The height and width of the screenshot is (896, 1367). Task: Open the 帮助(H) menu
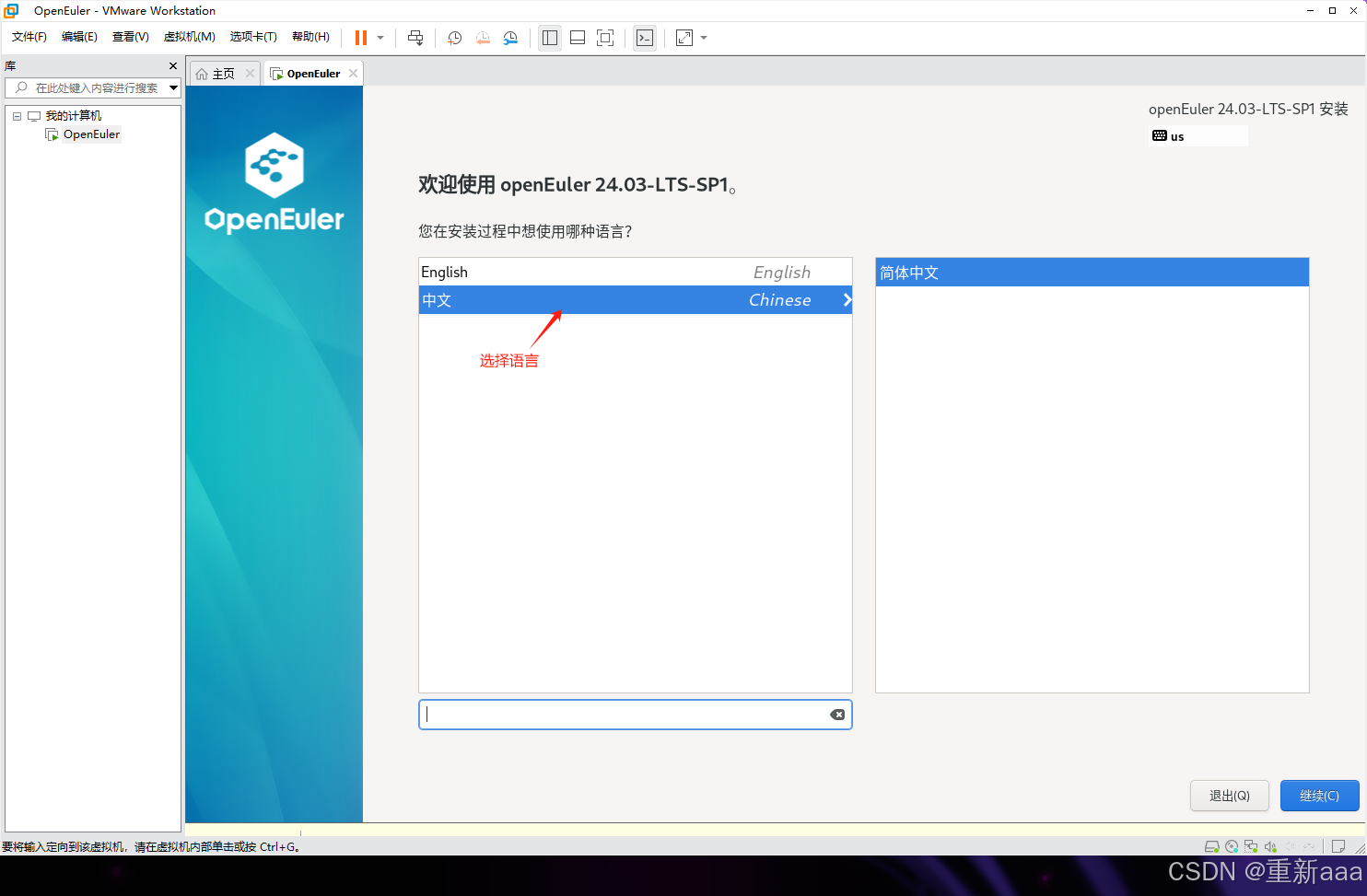(x=310, y=37)
